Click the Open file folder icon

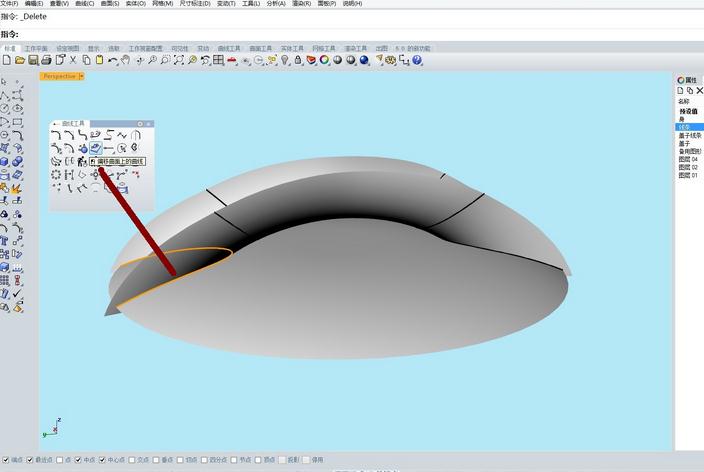20,61
